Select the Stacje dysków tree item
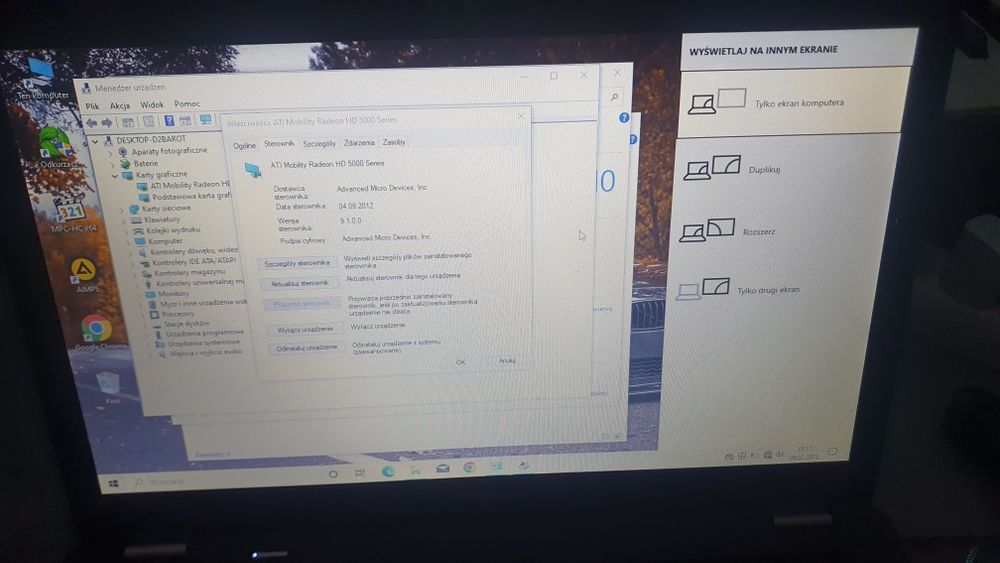Viewport: 1000px width, 563px height. [181, 323]
